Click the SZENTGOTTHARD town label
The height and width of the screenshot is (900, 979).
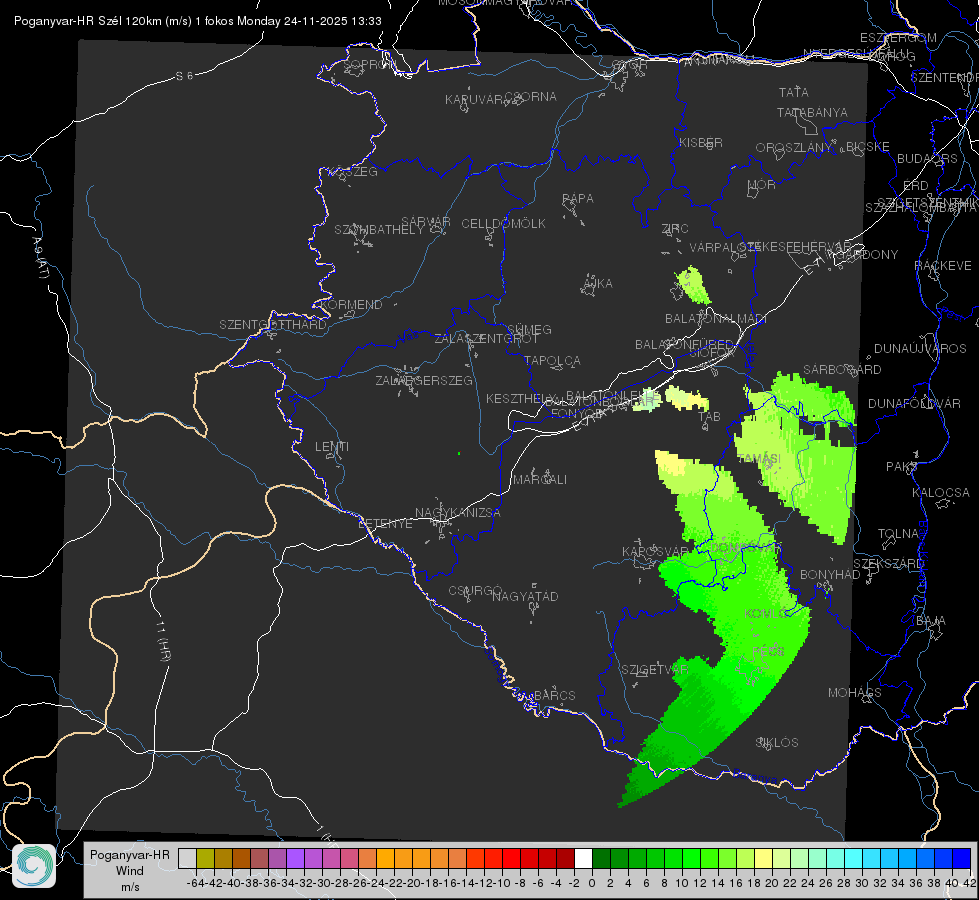[x=273, y=325]
